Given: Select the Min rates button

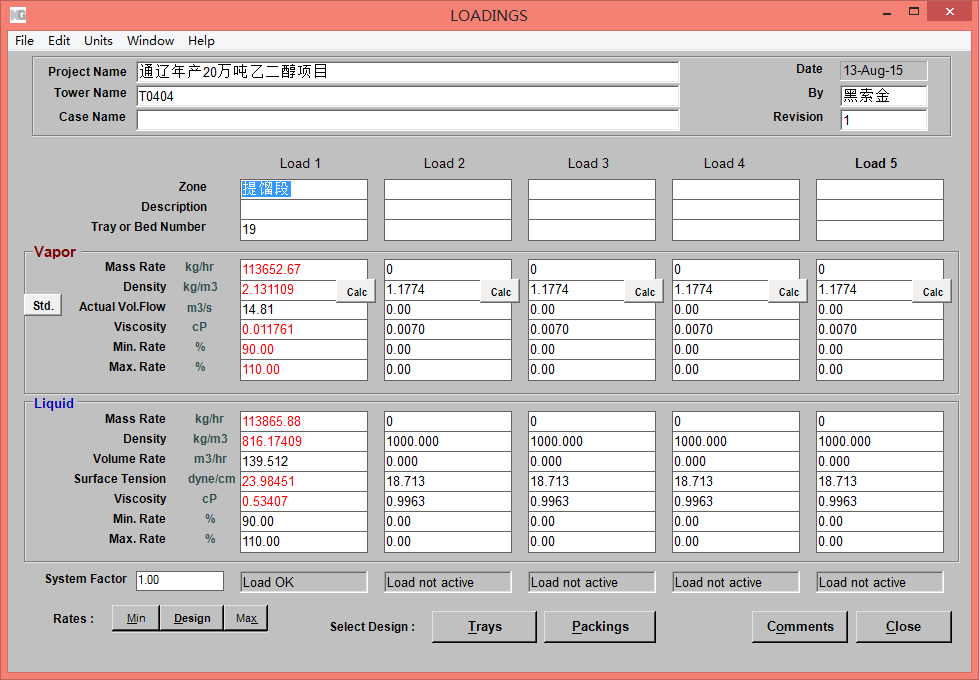Looking at the screenshot, I should (x=136, y=618).
